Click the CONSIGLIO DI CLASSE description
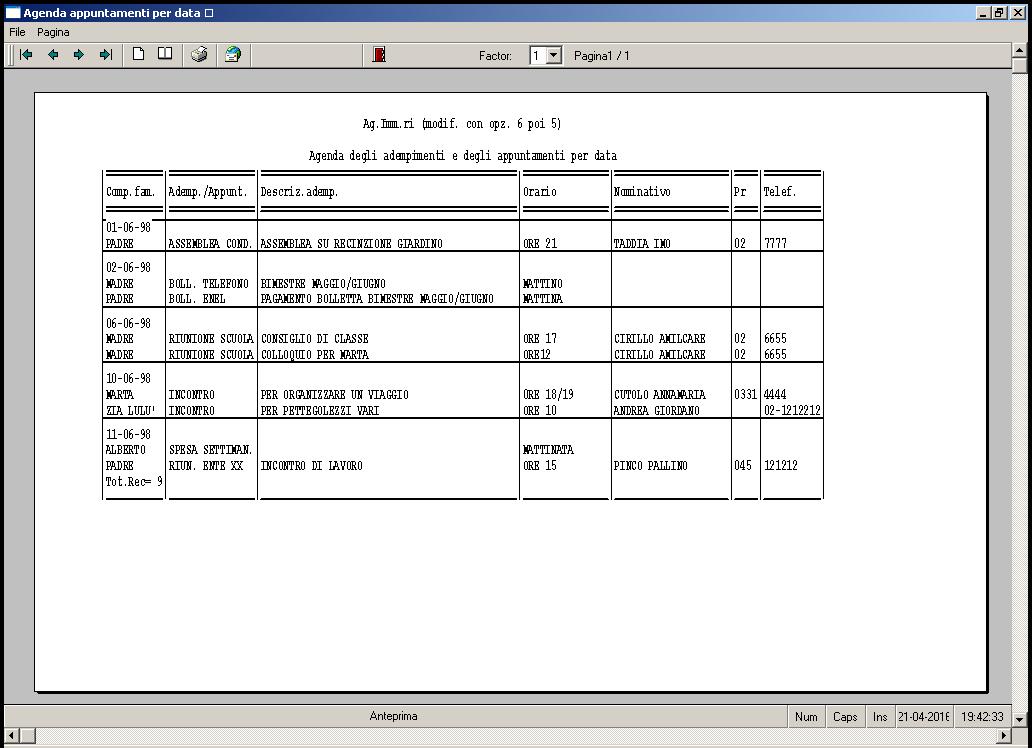The image size is (1032, 748). (x=315, y=338)
